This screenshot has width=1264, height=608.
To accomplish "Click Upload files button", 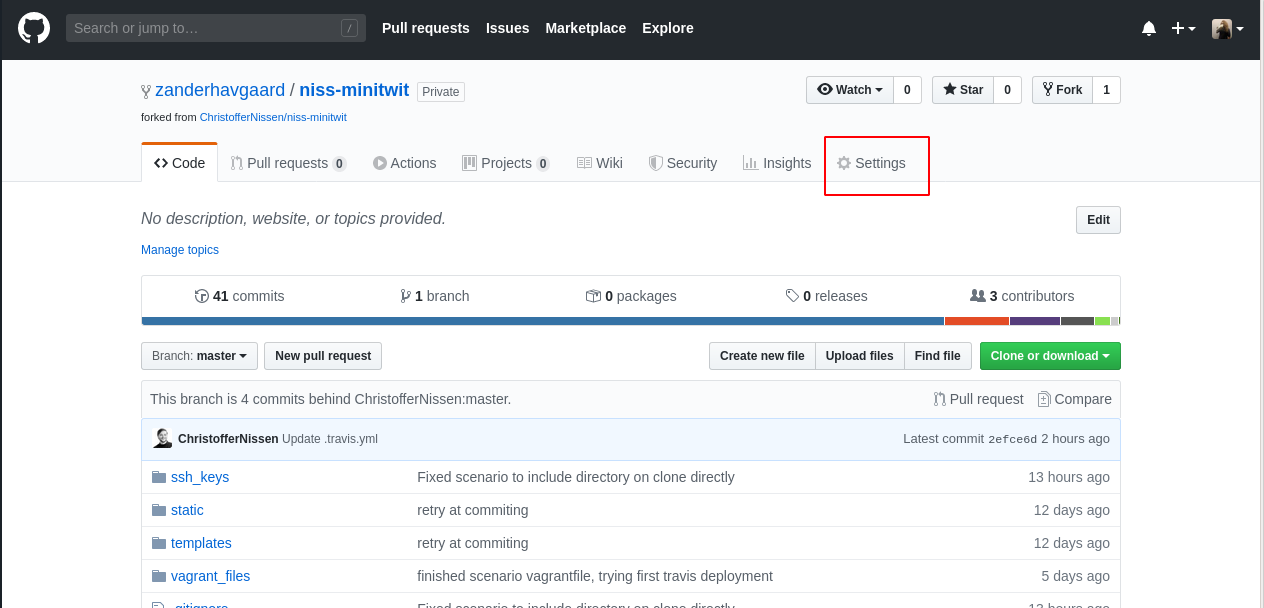I will (860, 356).
